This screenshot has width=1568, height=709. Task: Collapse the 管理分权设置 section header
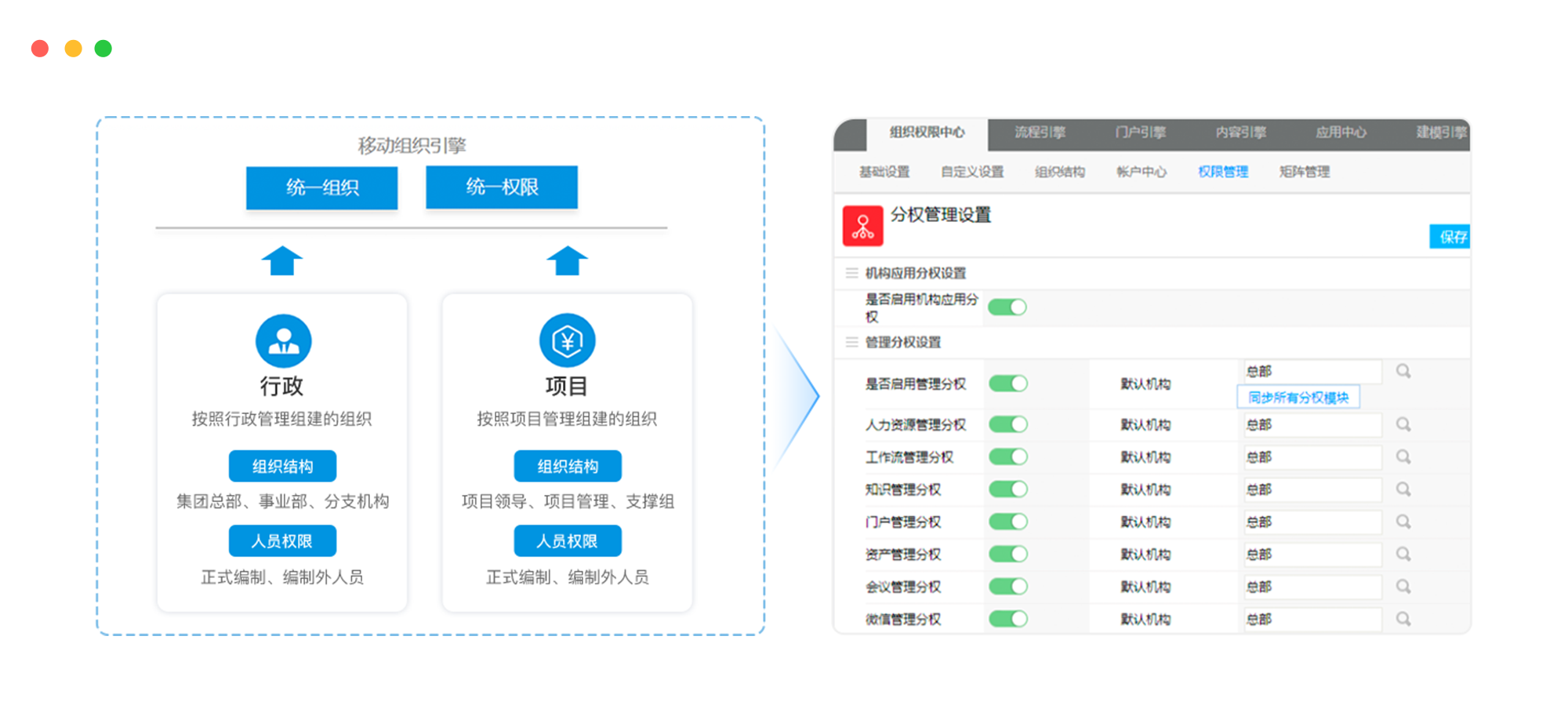tap(852, 342)
